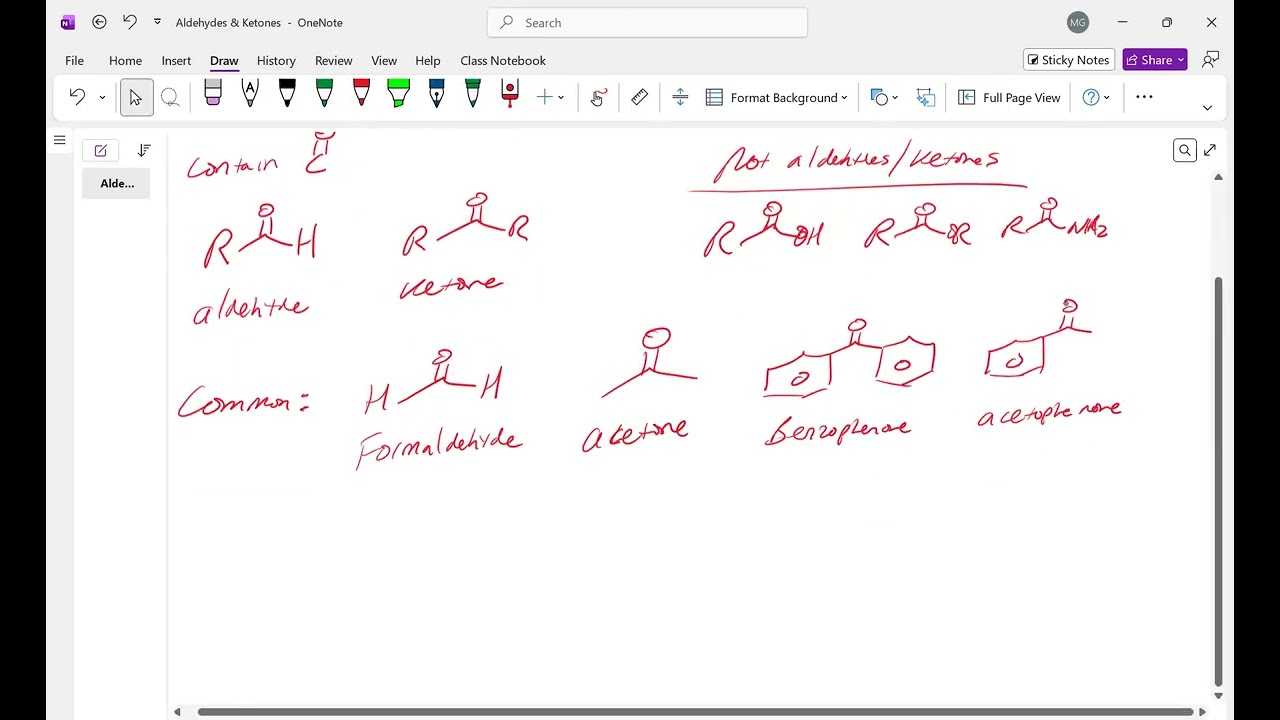
Task: Click the purple Share button
Action: [x=1155, y=60]
